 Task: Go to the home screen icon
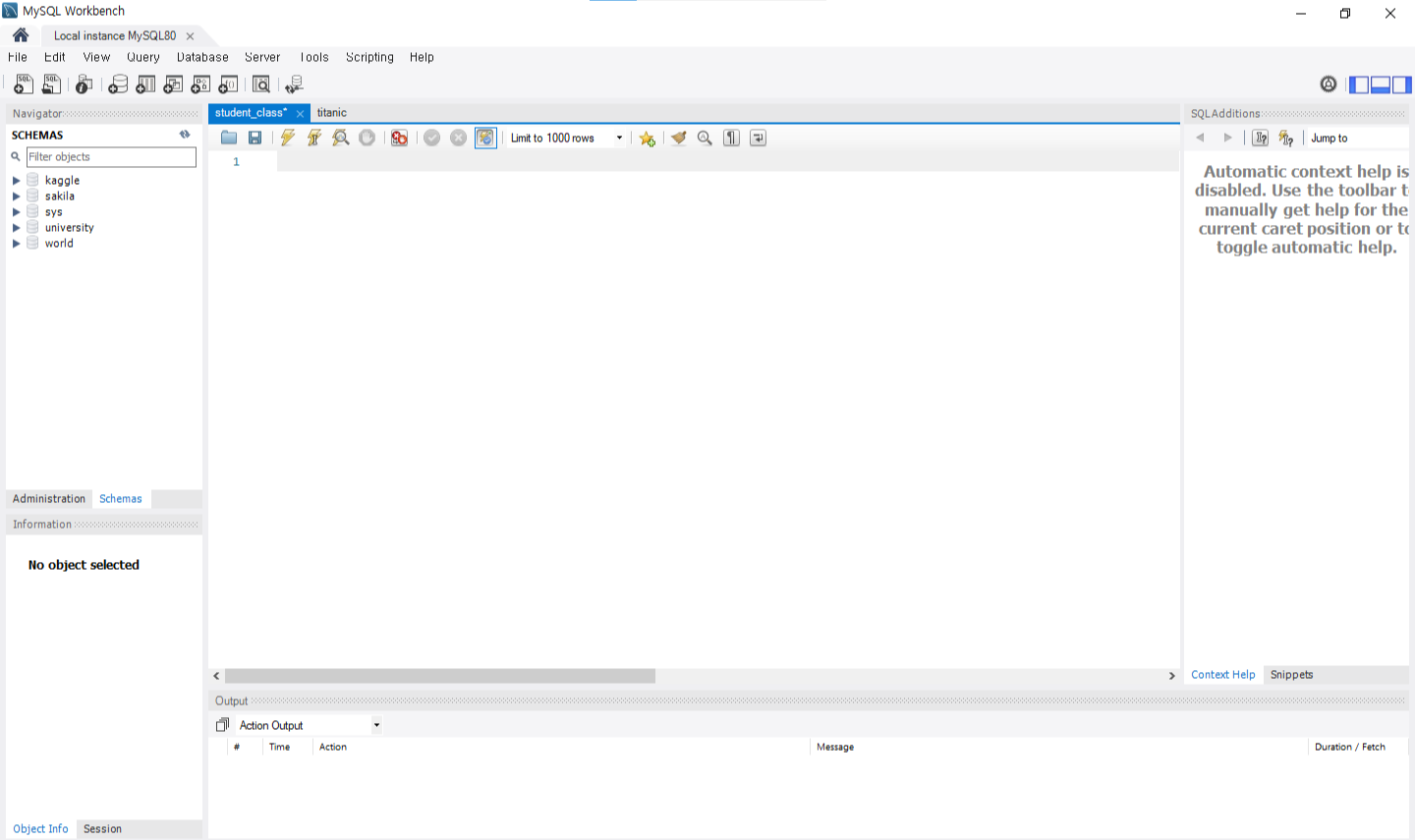(x=21, y=35)
